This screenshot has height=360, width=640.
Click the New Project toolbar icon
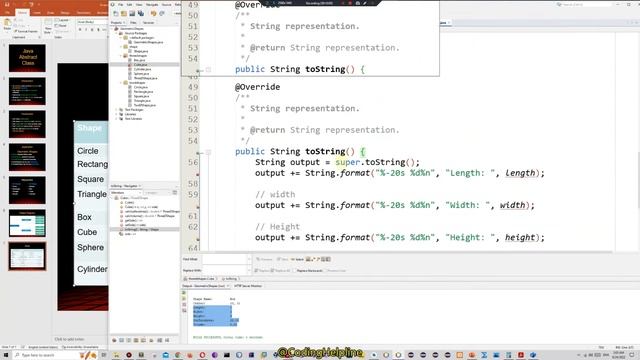click(x=124, y=13)
